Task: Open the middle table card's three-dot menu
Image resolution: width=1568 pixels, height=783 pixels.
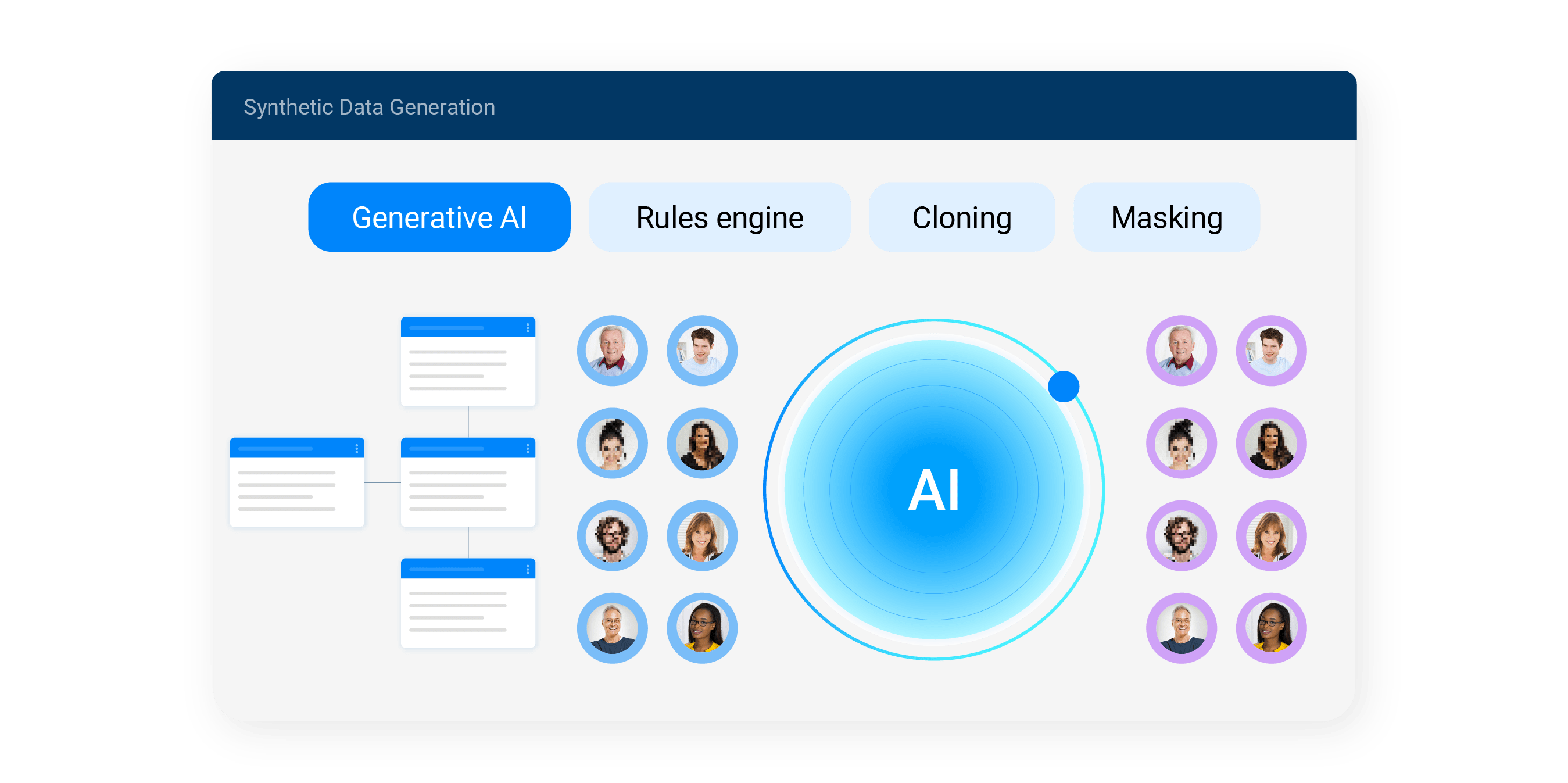Action: [x=527, y=449]
